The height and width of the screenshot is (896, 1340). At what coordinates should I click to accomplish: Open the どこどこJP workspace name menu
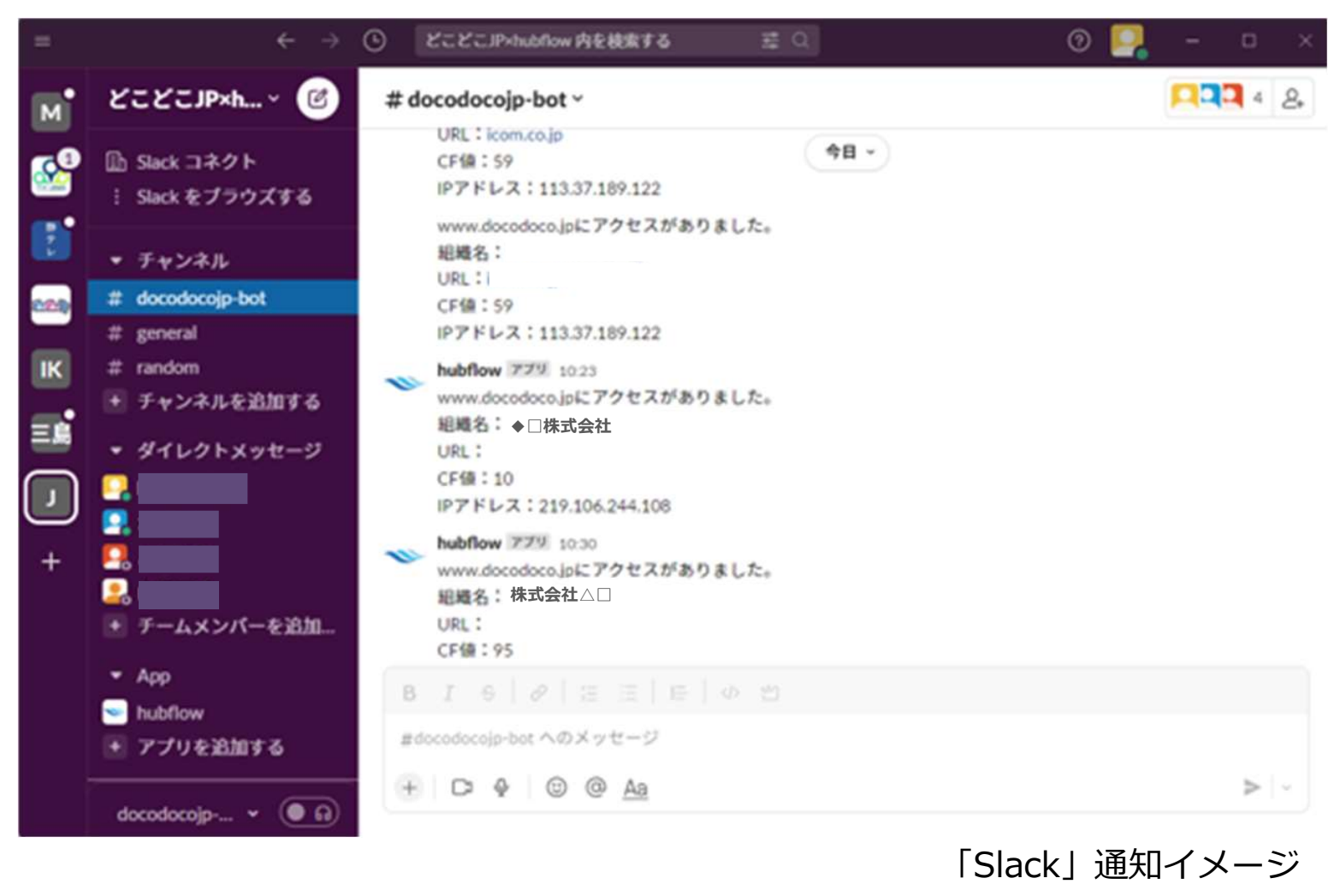pos(193,99)
